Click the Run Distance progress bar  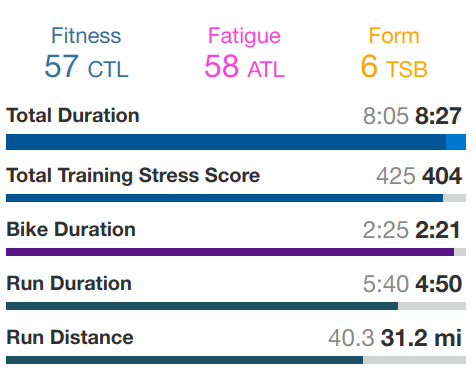pyautogui.click(x=236, y=360)
